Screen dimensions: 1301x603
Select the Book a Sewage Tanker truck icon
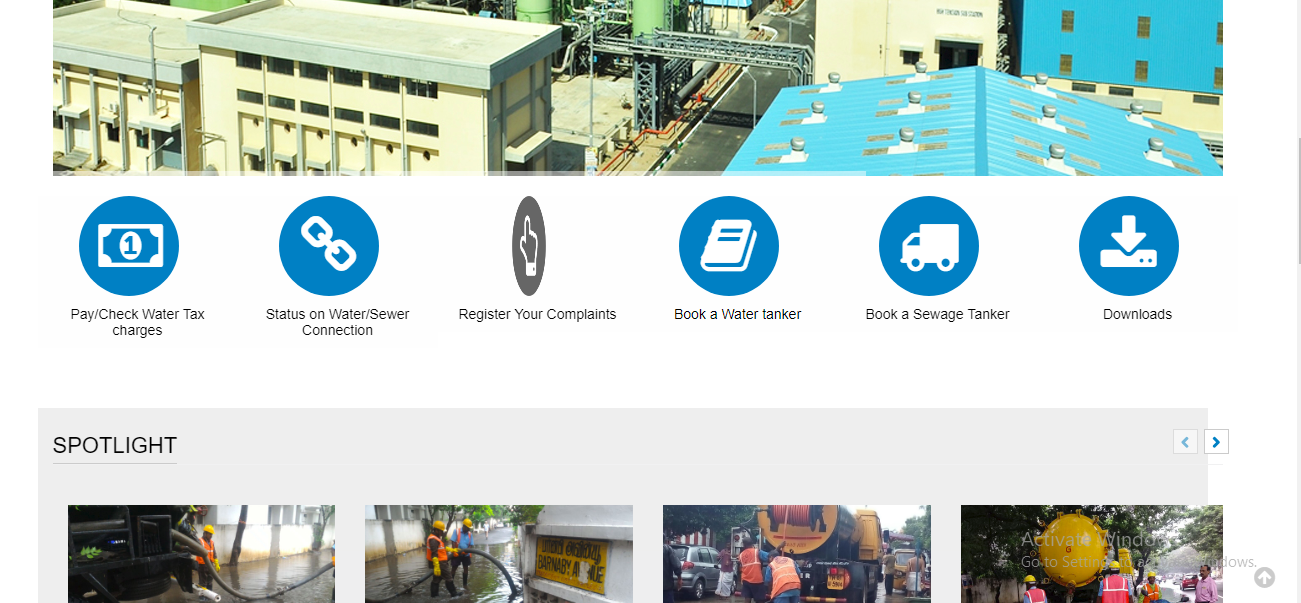pos(929,245)
